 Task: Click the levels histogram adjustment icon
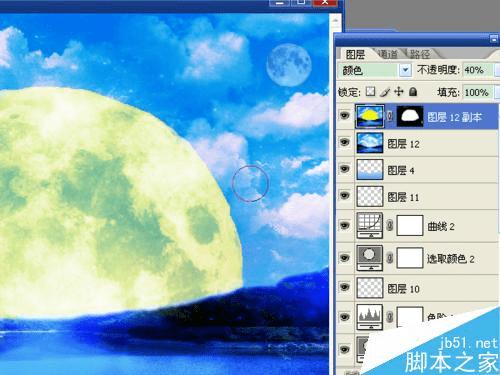click(369, 317)
